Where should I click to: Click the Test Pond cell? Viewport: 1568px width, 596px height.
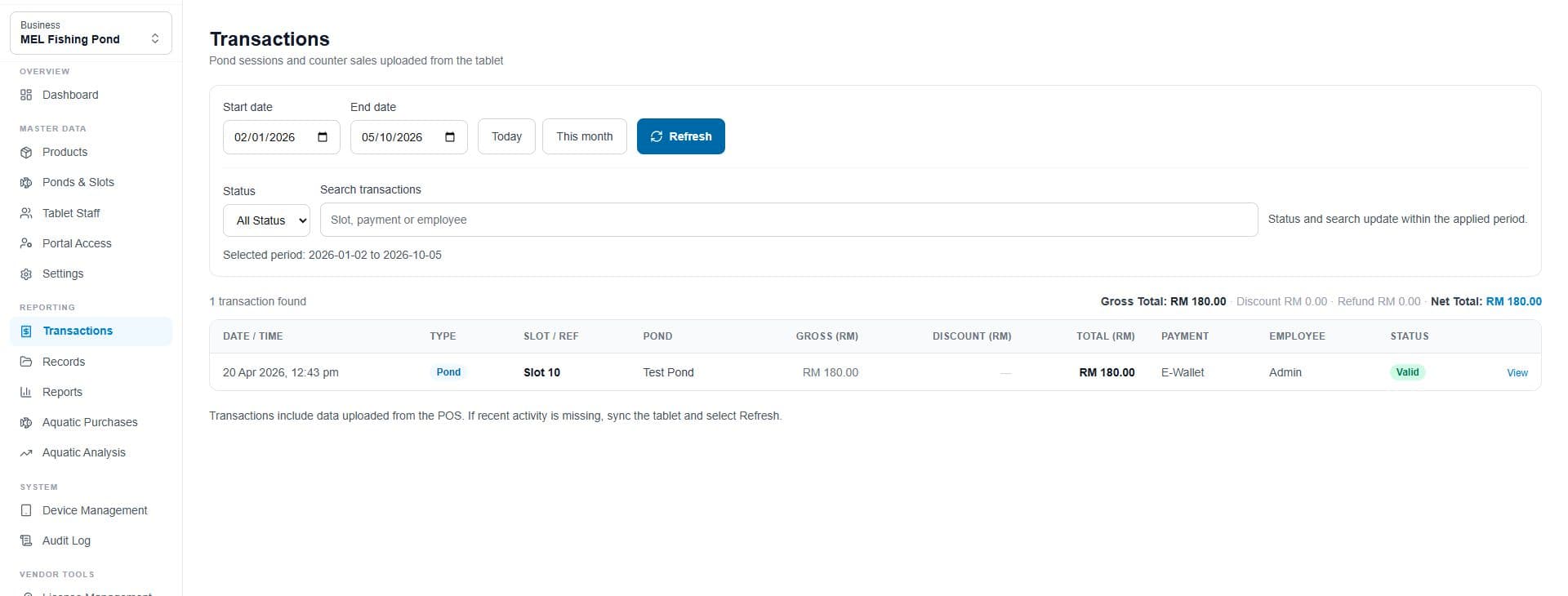click(668, 372)
